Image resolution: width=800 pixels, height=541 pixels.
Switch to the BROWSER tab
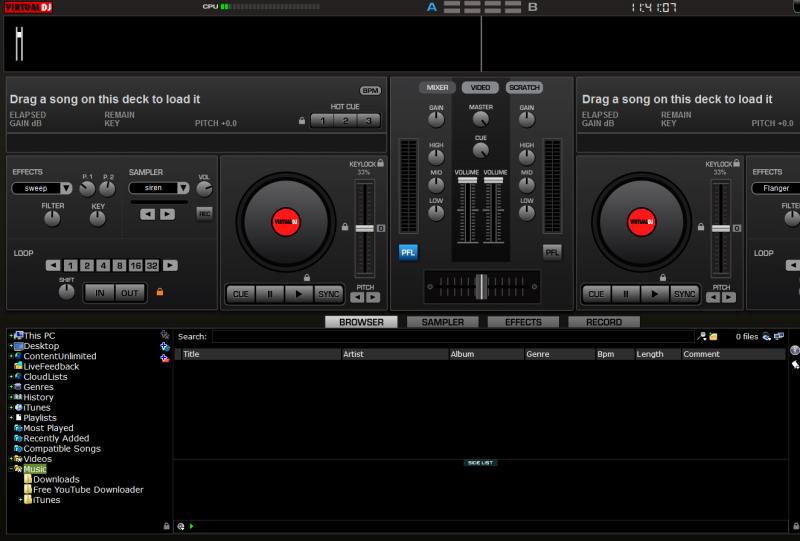pyautogui.click(x=361, y=322)
